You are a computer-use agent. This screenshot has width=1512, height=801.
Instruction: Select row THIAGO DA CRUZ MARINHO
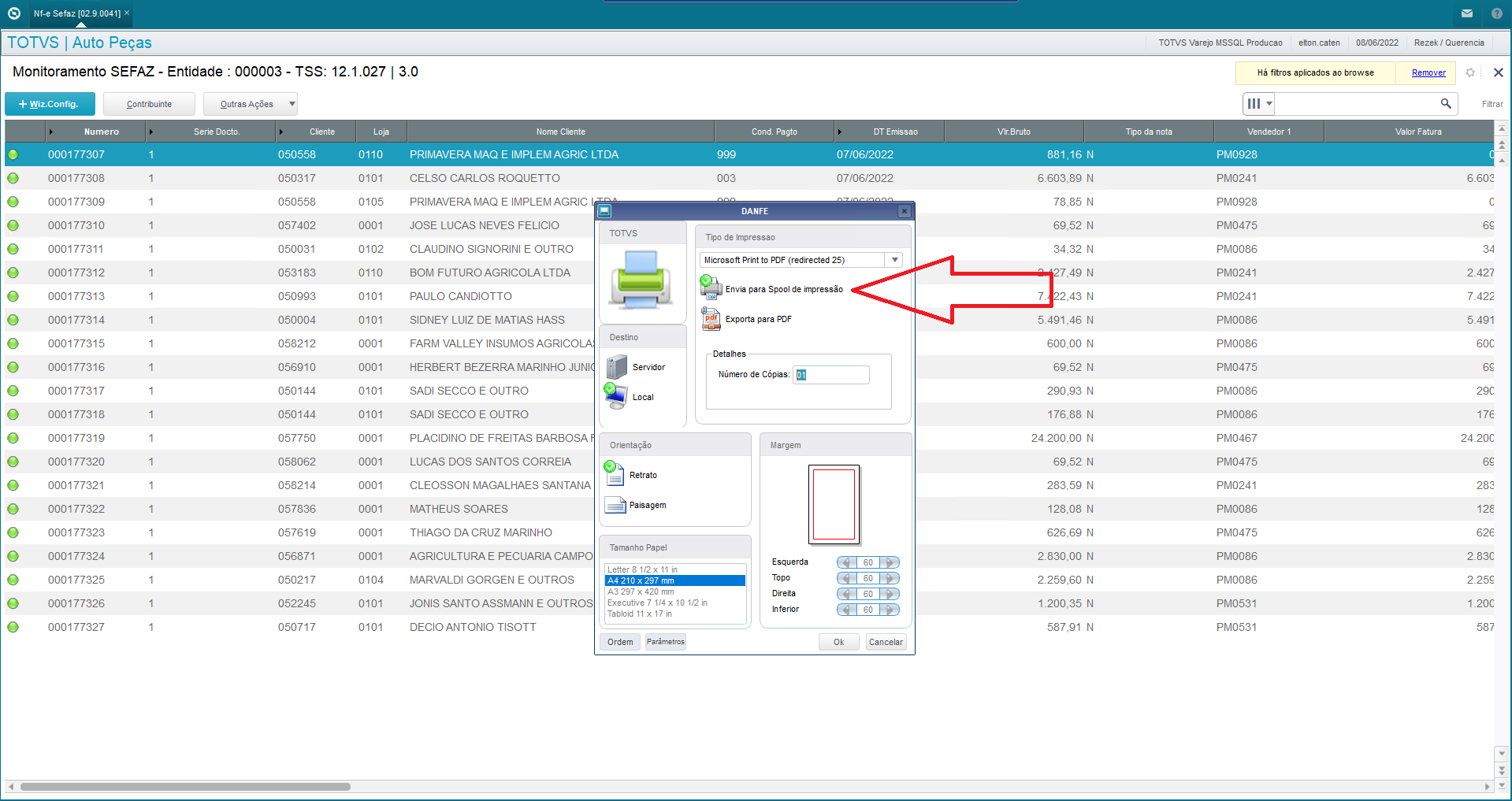749,532
